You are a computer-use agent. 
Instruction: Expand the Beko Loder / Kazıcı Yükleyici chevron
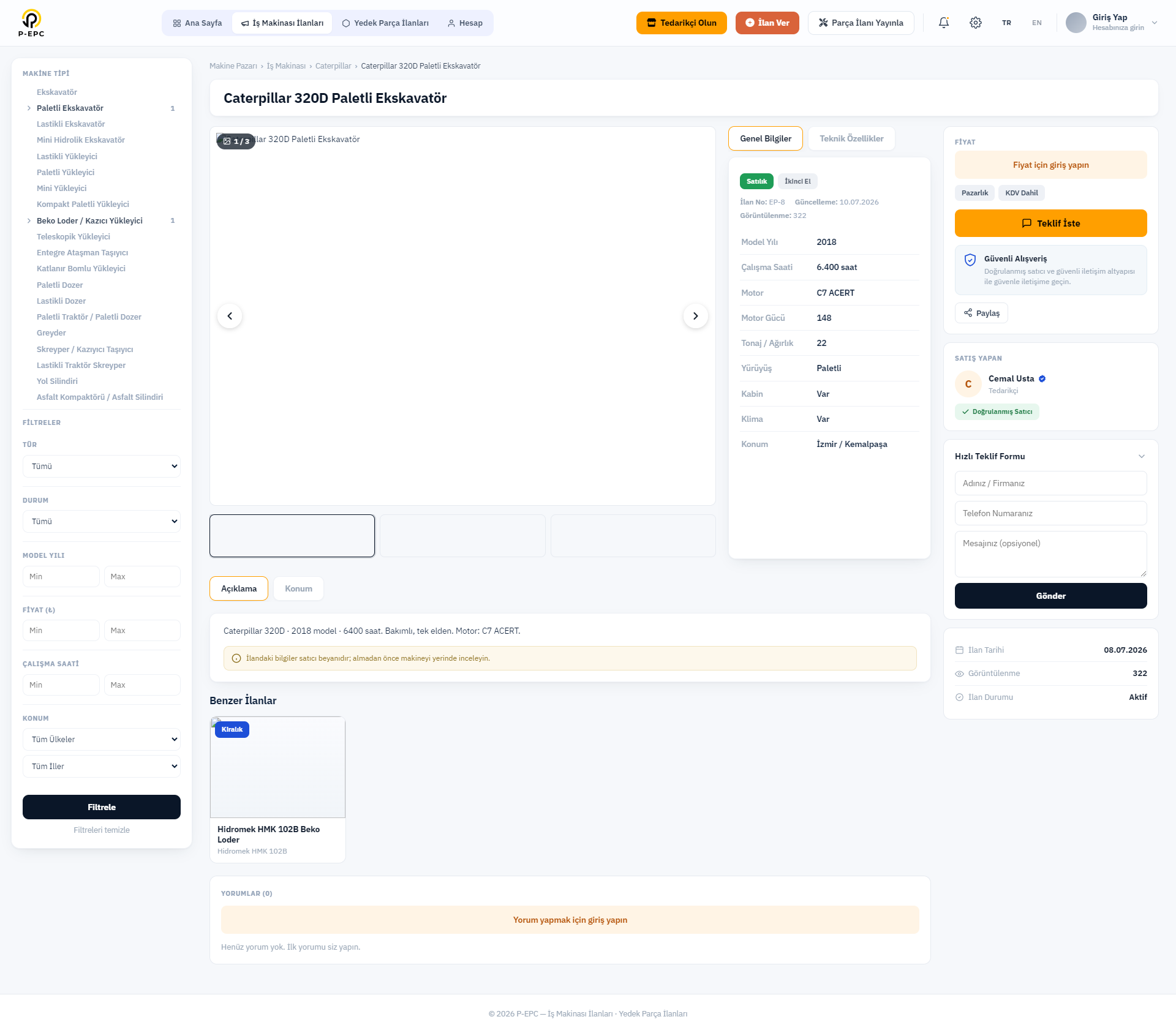coord(29,220)
